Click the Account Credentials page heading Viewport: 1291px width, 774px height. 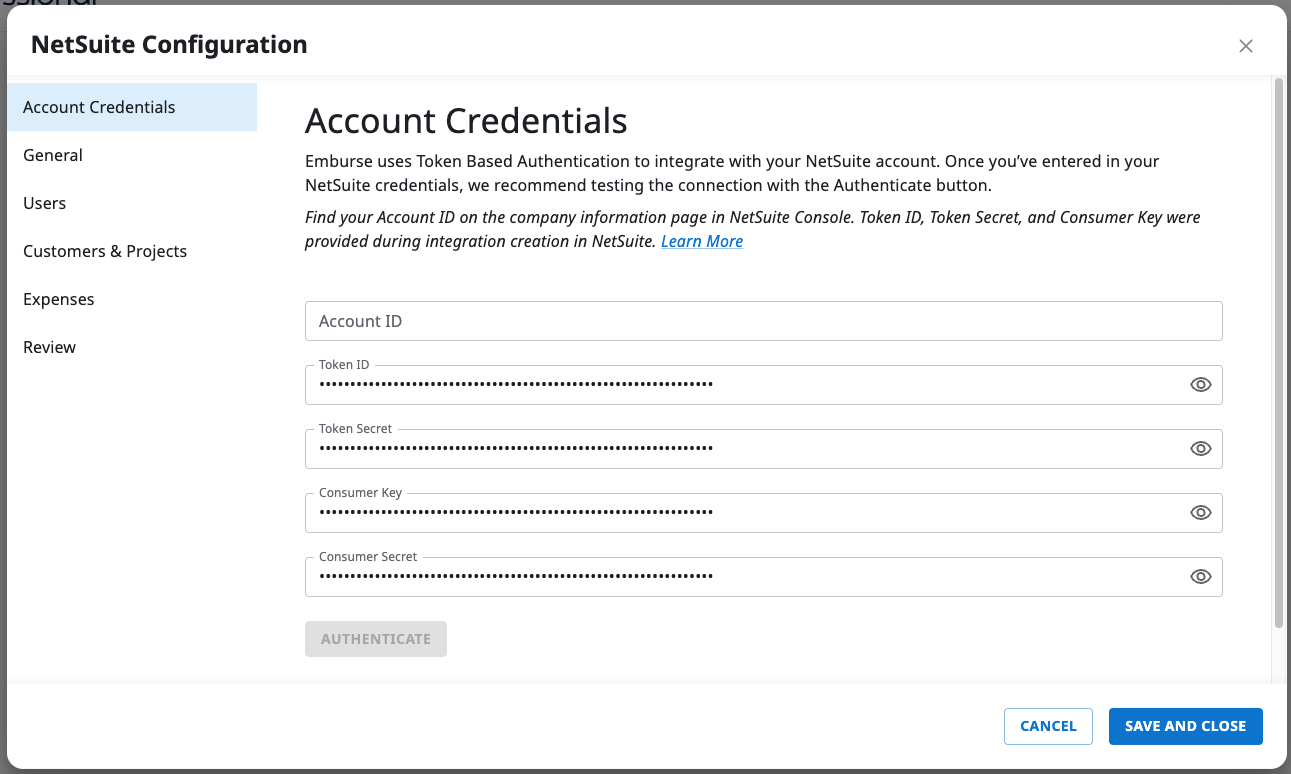click(466, 121)
